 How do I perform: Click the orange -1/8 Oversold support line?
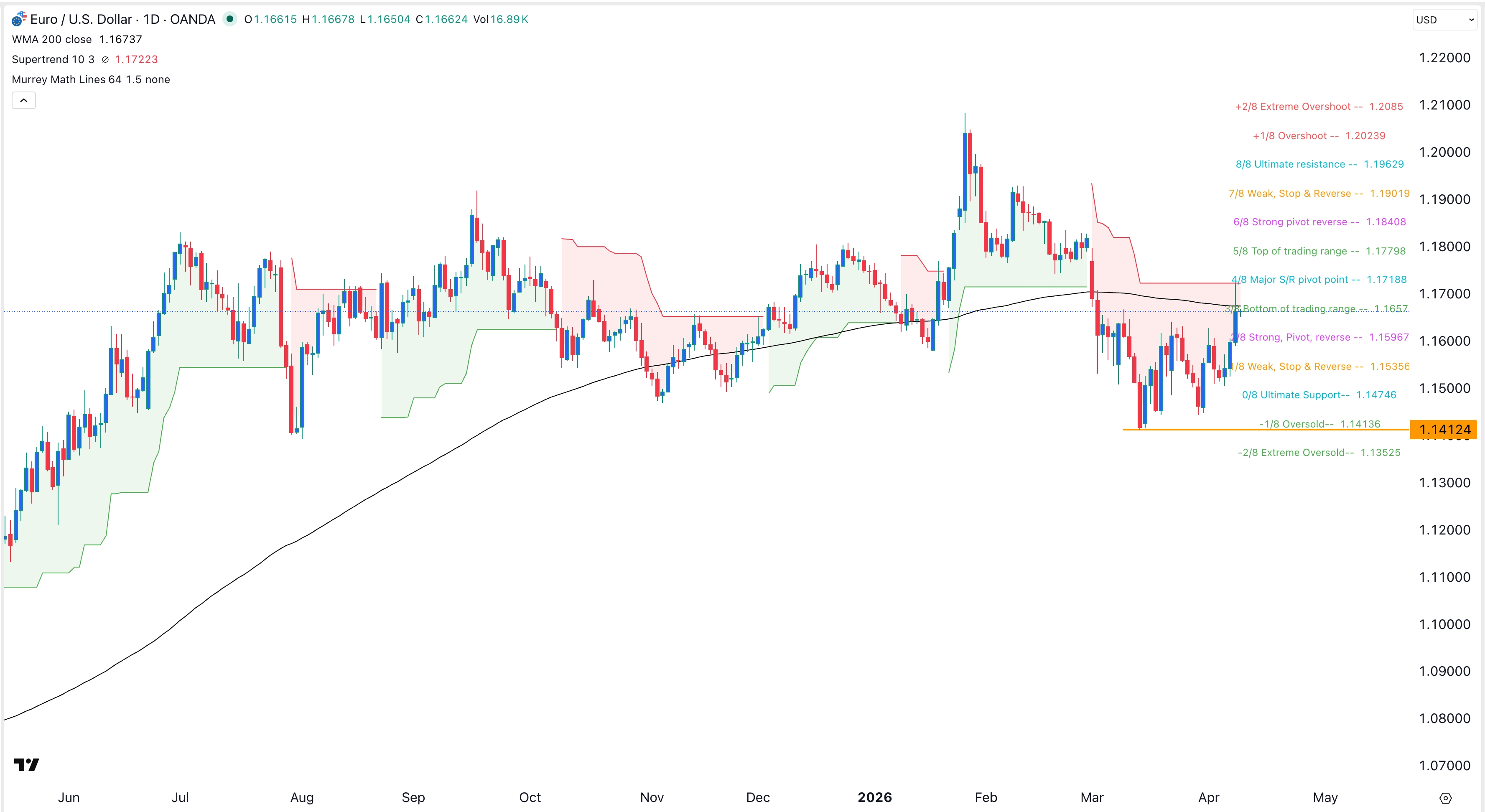[1210, 429]
